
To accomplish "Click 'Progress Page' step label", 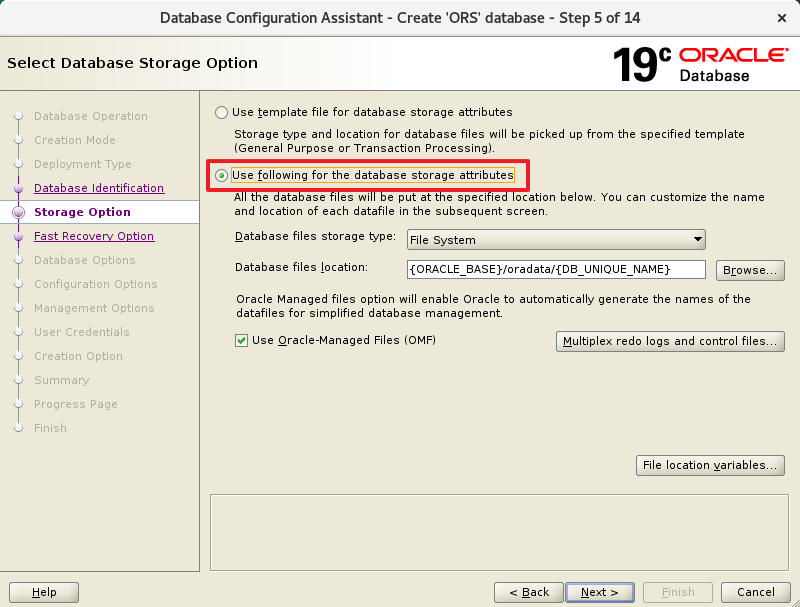I will click(x=76, y=404).
